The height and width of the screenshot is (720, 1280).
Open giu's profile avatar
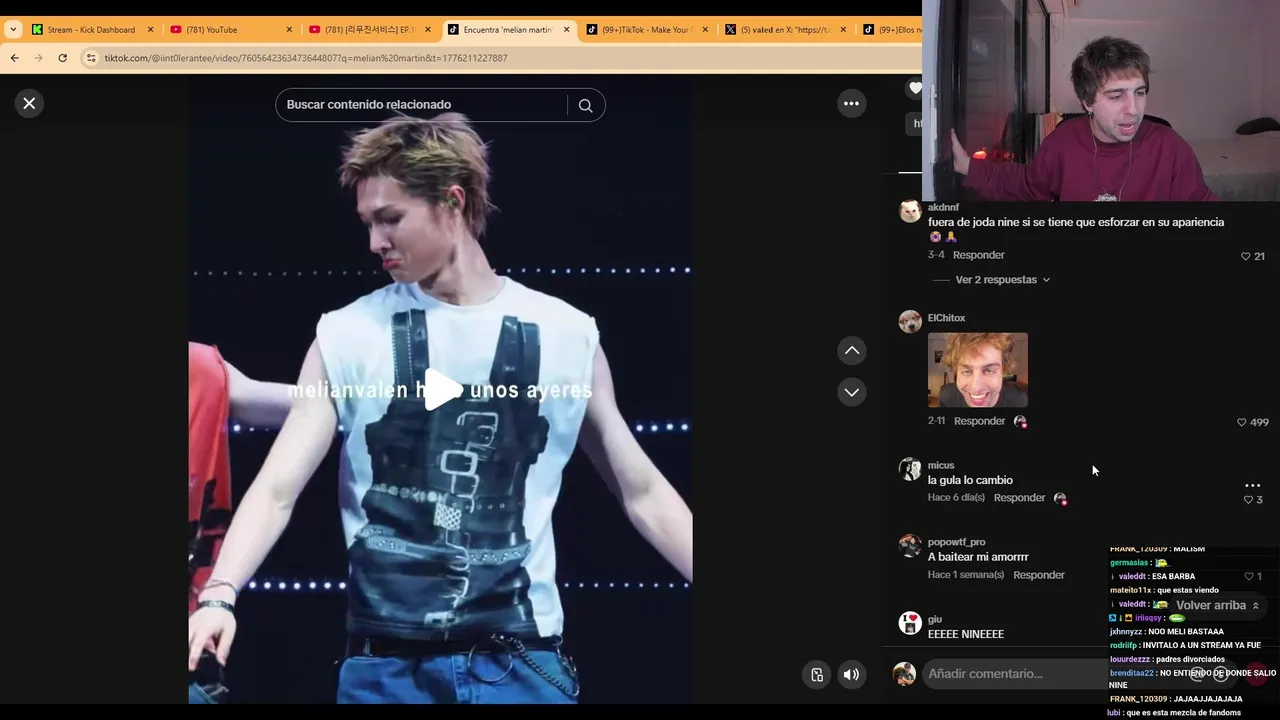click(x=910, y=623)
